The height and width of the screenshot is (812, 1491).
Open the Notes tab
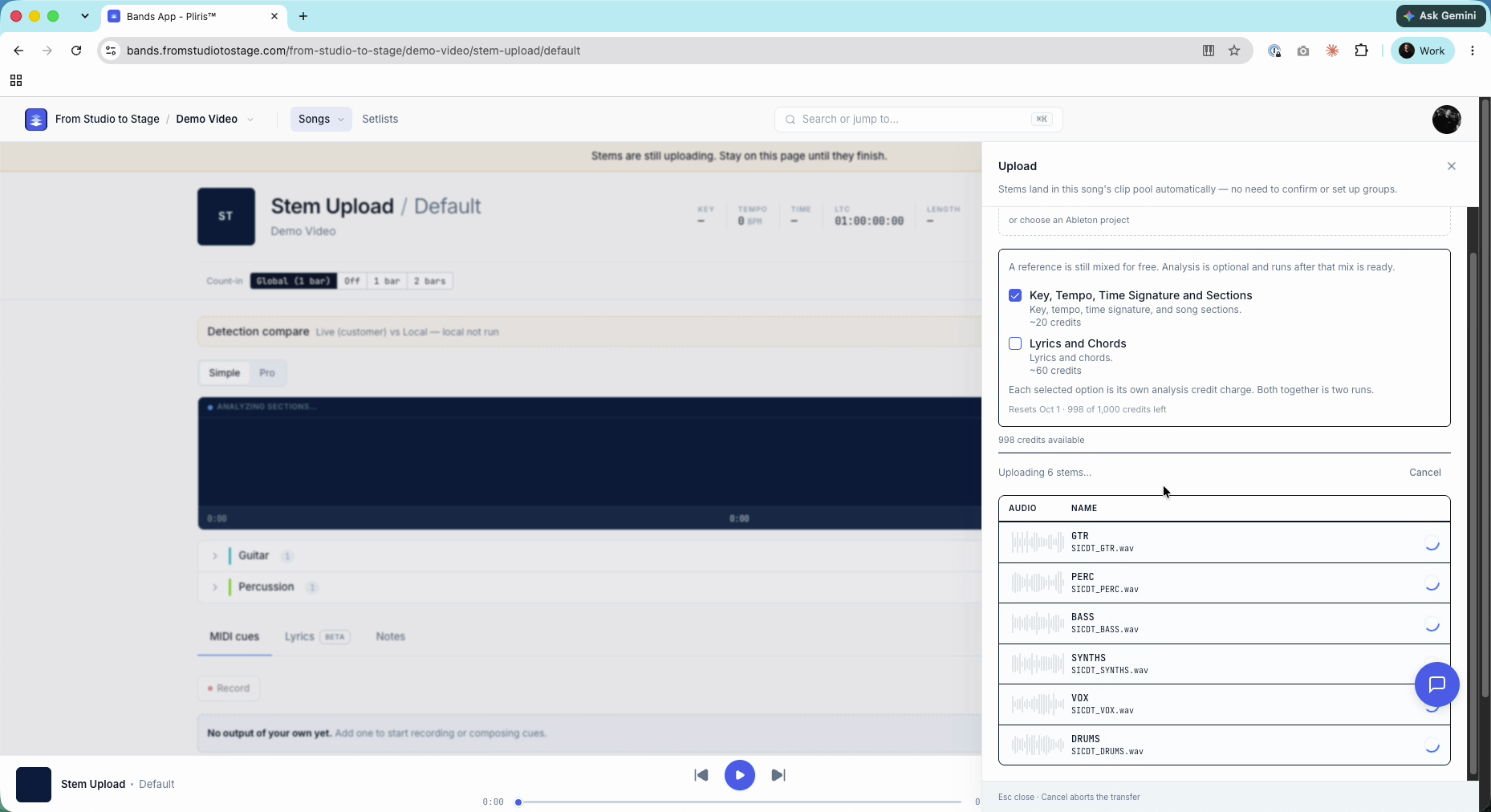tap(391, 636)
